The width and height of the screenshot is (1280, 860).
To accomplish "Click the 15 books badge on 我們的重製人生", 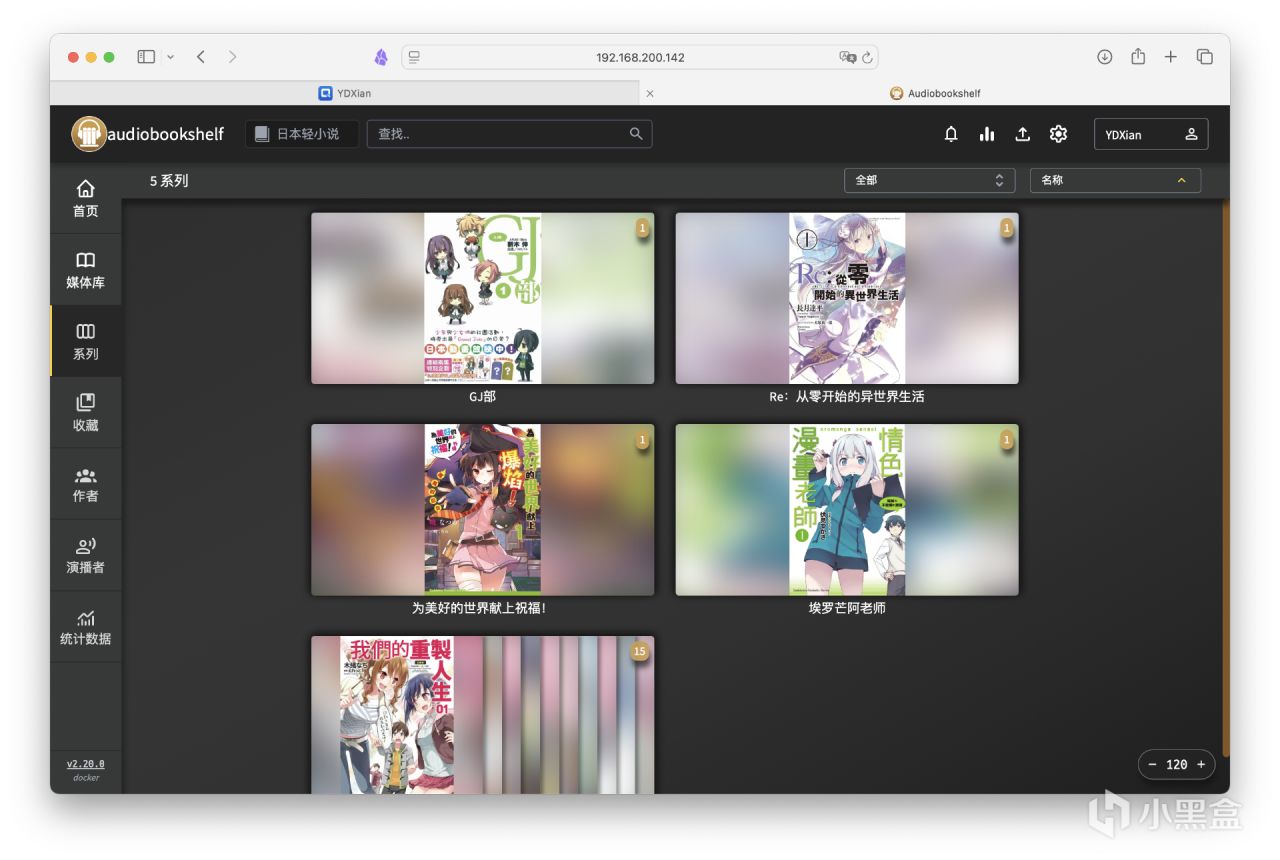I will [640, 652].
